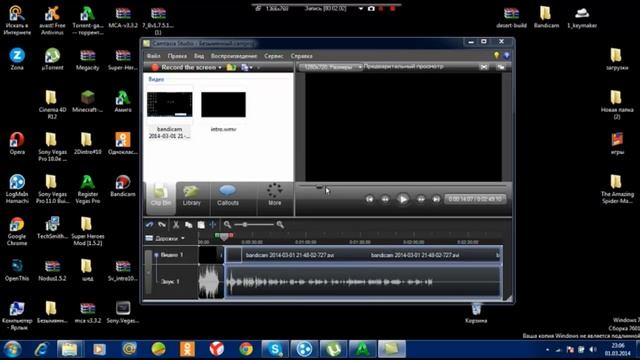Open the Правка menu
Image resolution: width=640 pixels, height=360 pixels.
pyautogui.click(x=177, y=56)
